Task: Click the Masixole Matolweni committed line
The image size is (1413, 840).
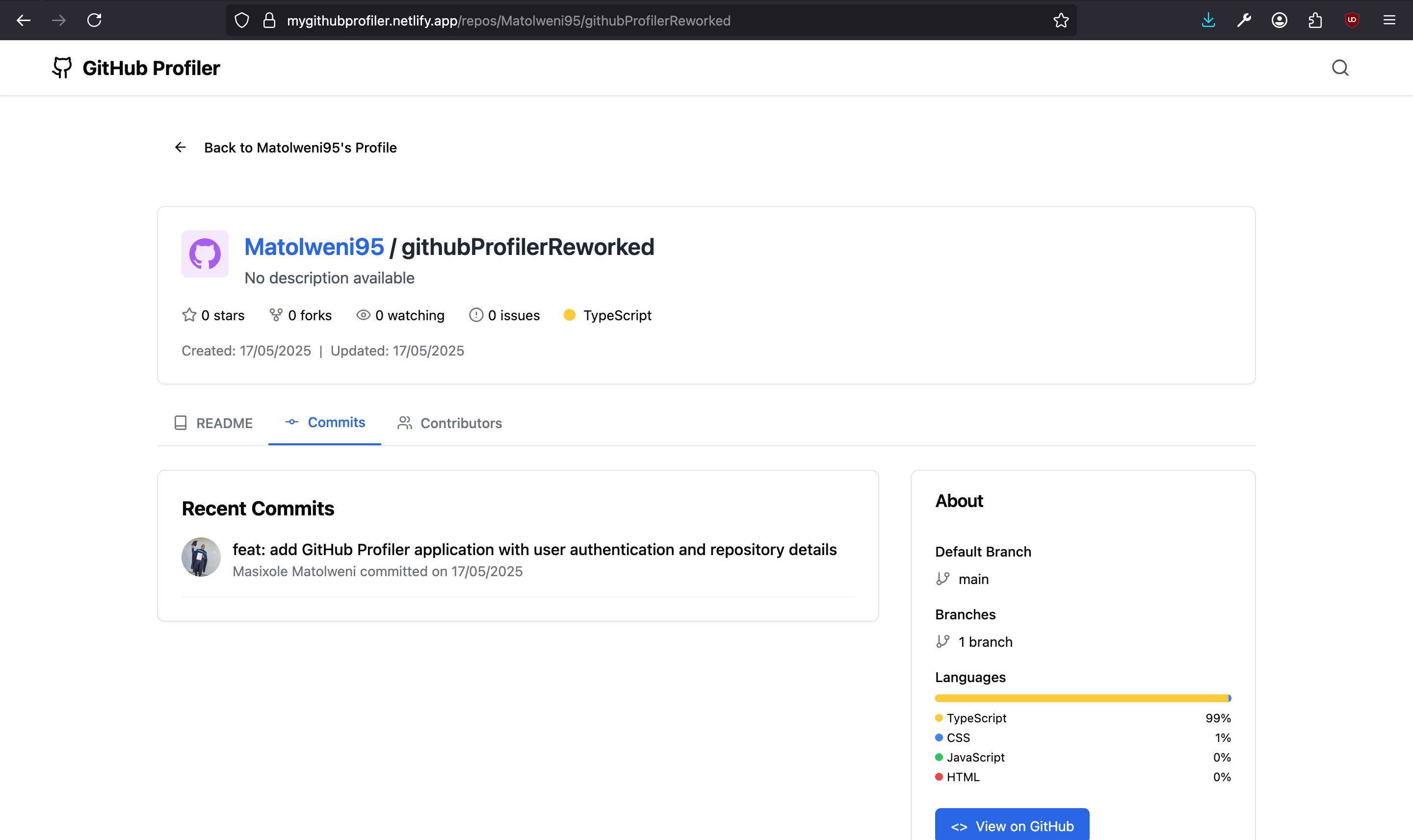Action: [378, 571]
